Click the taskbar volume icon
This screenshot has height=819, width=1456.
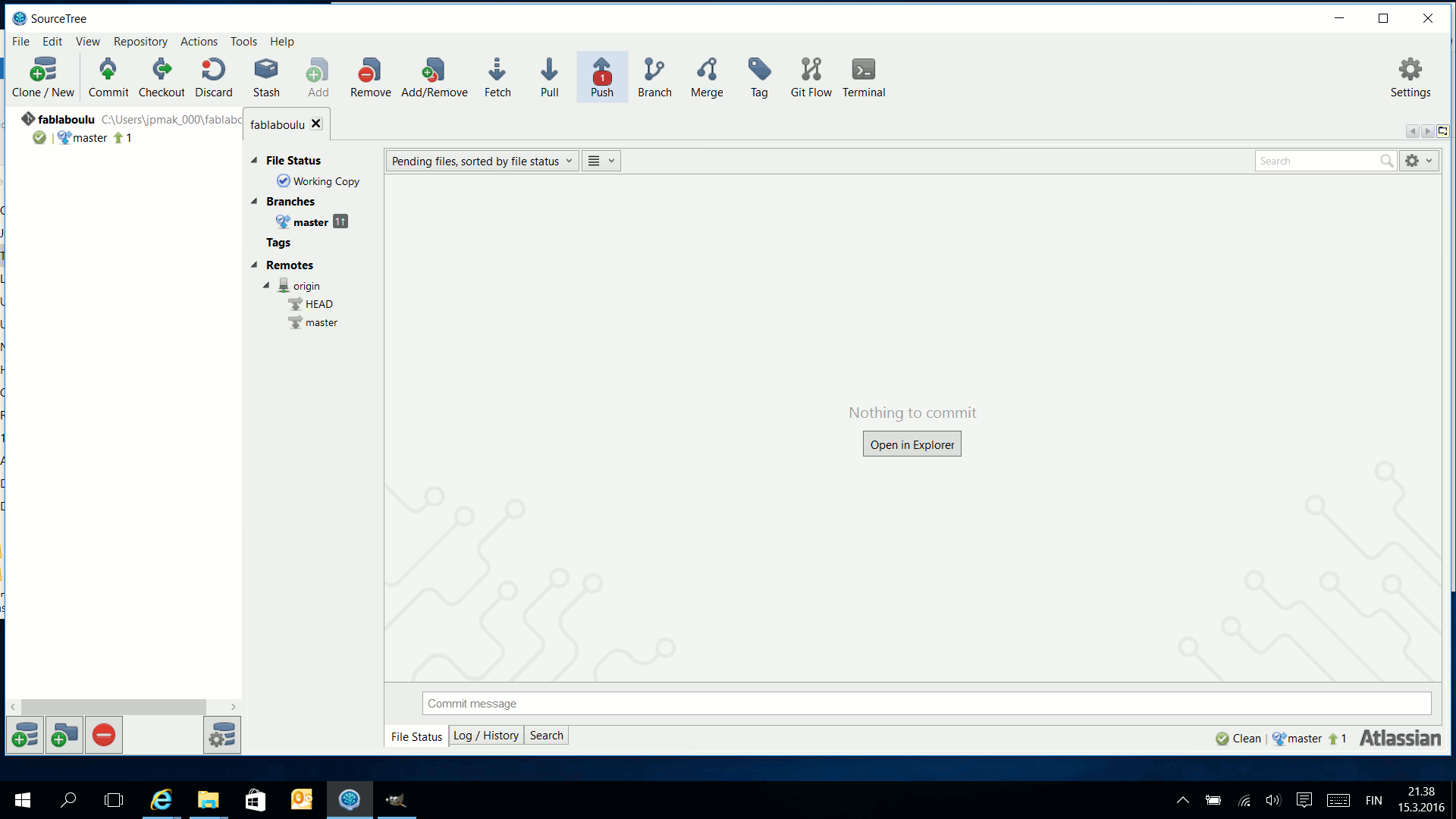[1273, 800]
